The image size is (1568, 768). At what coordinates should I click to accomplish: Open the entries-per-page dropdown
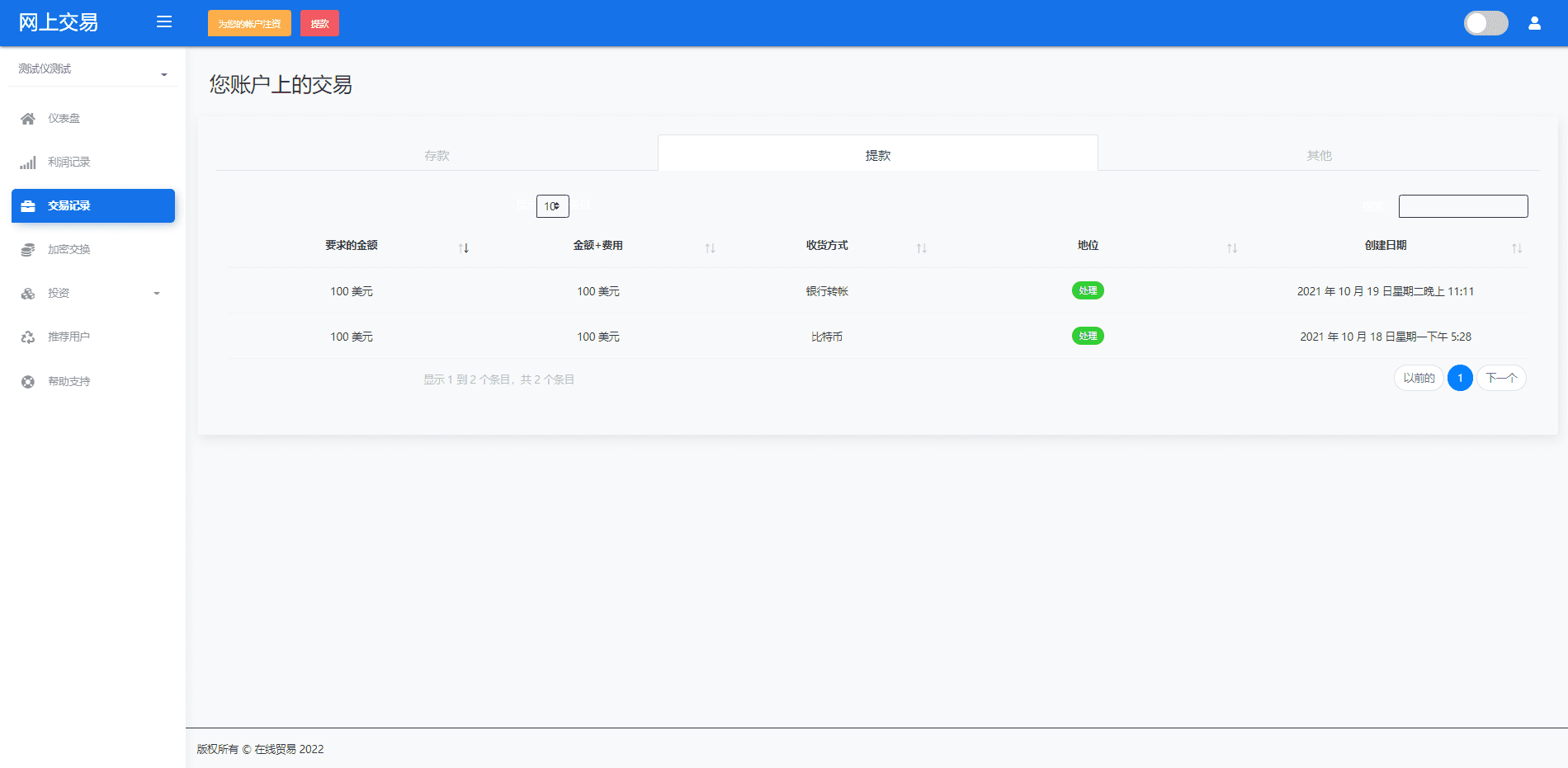point(552,206)
